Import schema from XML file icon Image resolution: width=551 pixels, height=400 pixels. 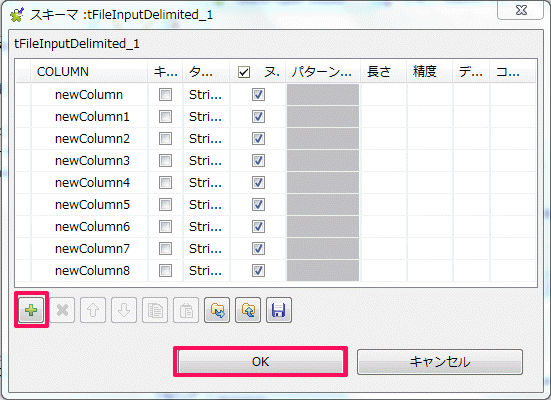(217, 310)
